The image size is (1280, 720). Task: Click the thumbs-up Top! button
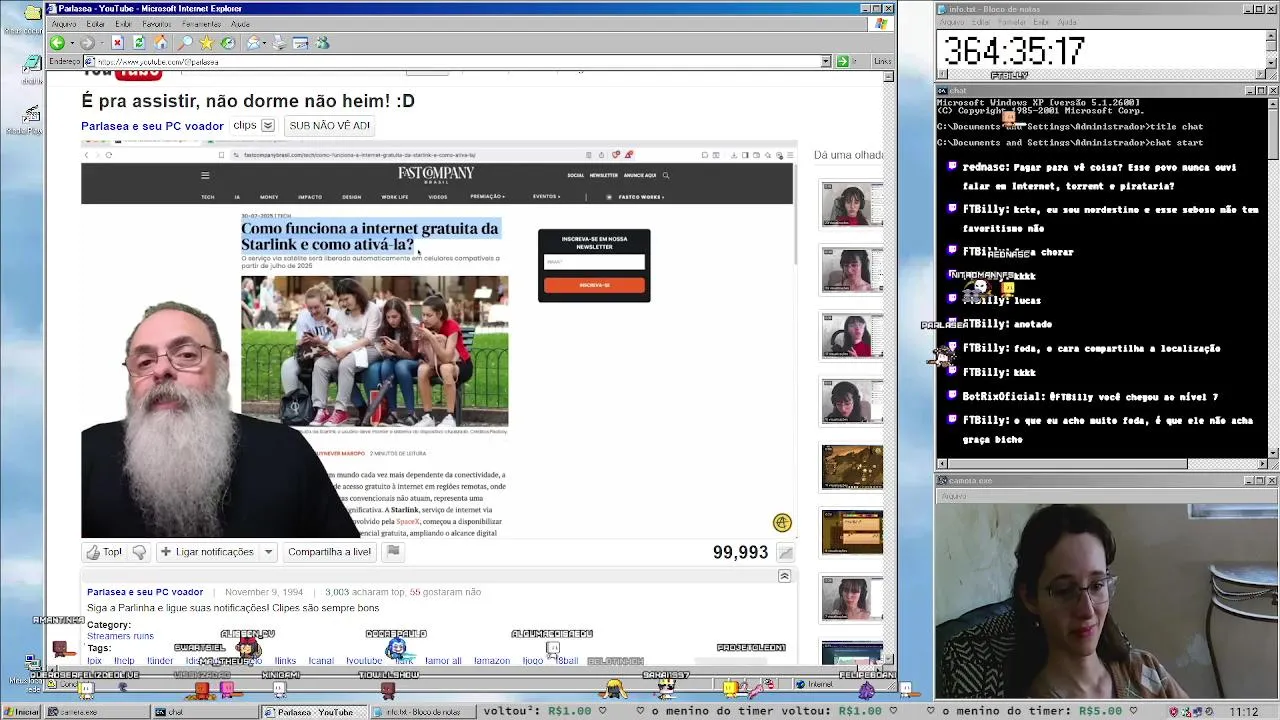tap(104, 552)
